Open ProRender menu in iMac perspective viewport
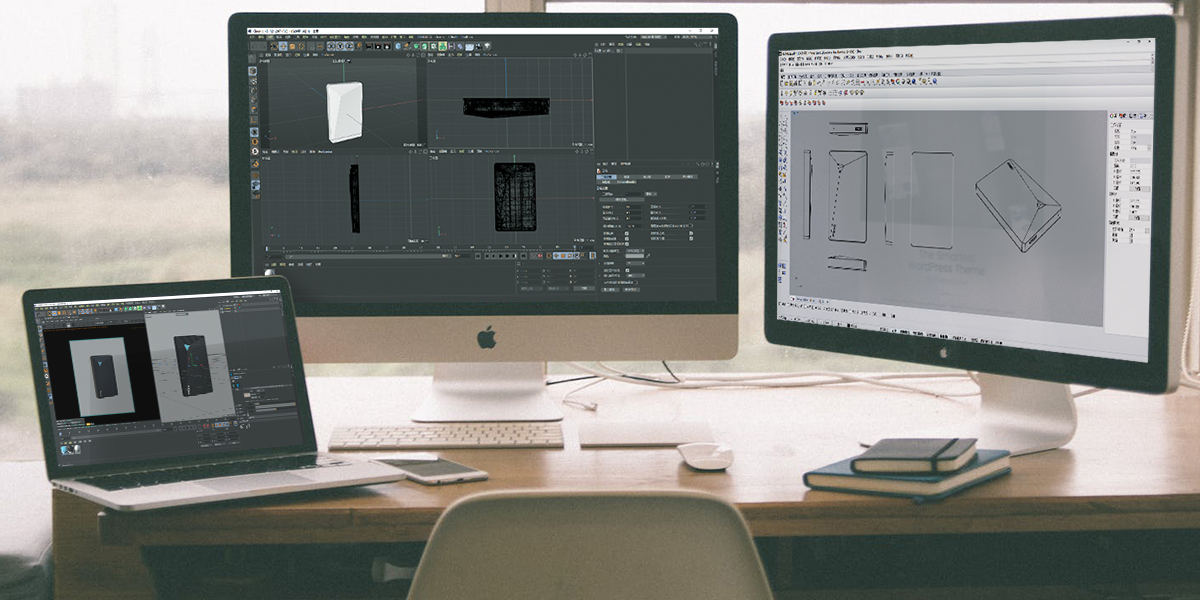The image size is (1200, 600). pyautogui.click(x=328, y=55)
